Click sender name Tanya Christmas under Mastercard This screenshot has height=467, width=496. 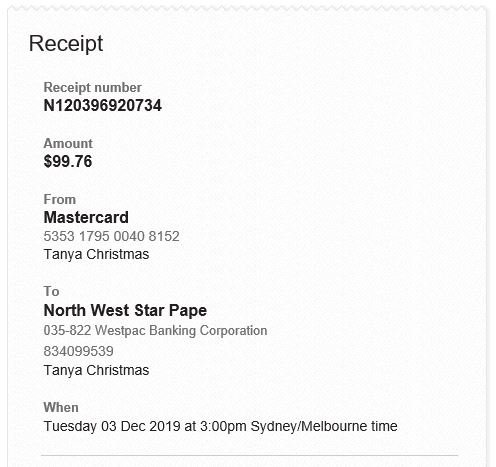pyautogui.click(x=96, y=254)
